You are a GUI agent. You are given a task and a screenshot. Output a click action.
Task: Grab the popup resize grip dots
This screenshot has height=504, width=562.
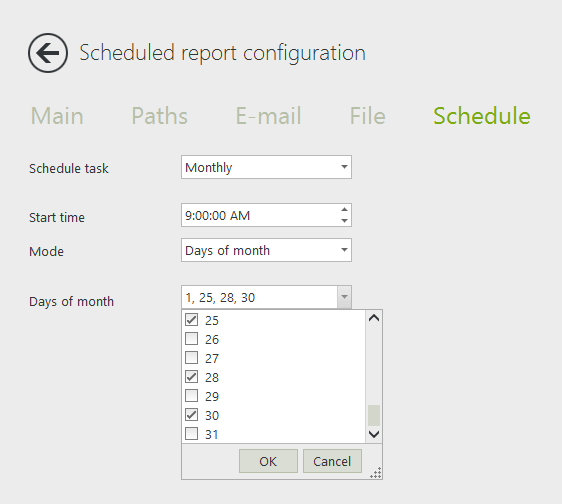[x=376, y=473]
